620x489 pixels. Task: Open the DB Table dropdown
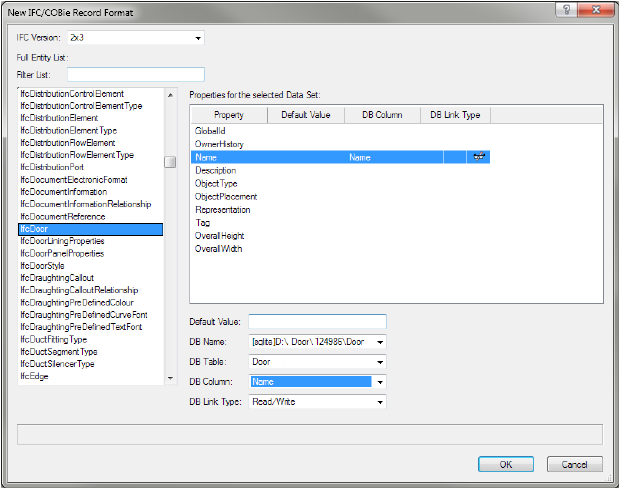[380, 362]
